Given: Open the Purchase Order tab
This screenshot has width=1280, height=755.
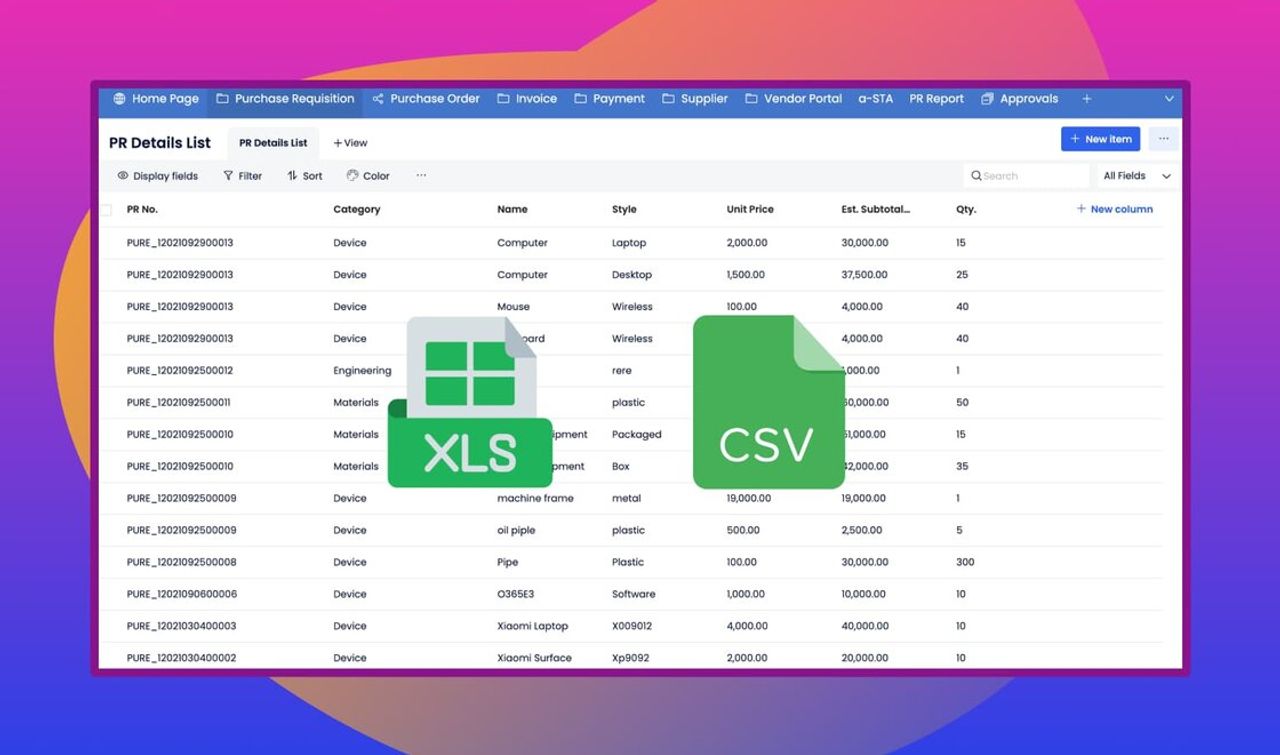Looking at the screenshot, I should (426, 99).
